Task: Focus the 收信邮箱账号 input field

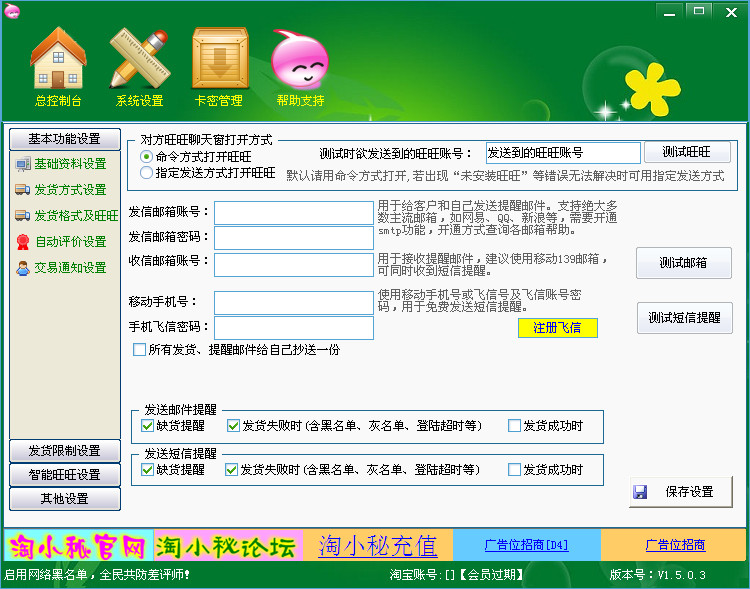Action: tap(294, 265)
